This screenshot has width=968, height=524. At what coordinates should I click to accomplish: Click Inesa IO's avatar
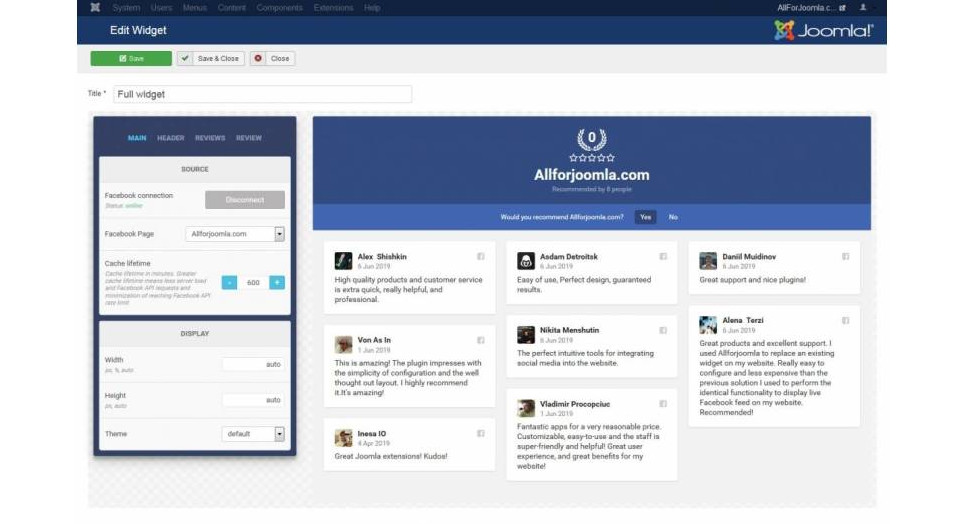[x=343, y=438]
